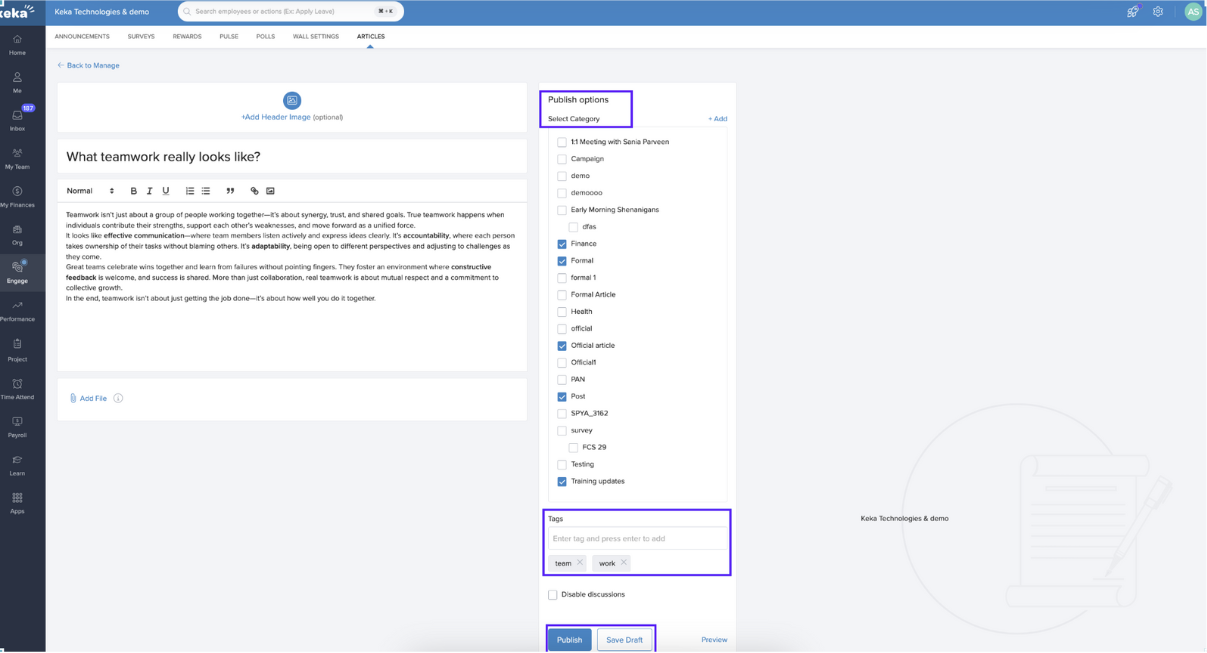Remove the 'team' tag

[580, 563]
